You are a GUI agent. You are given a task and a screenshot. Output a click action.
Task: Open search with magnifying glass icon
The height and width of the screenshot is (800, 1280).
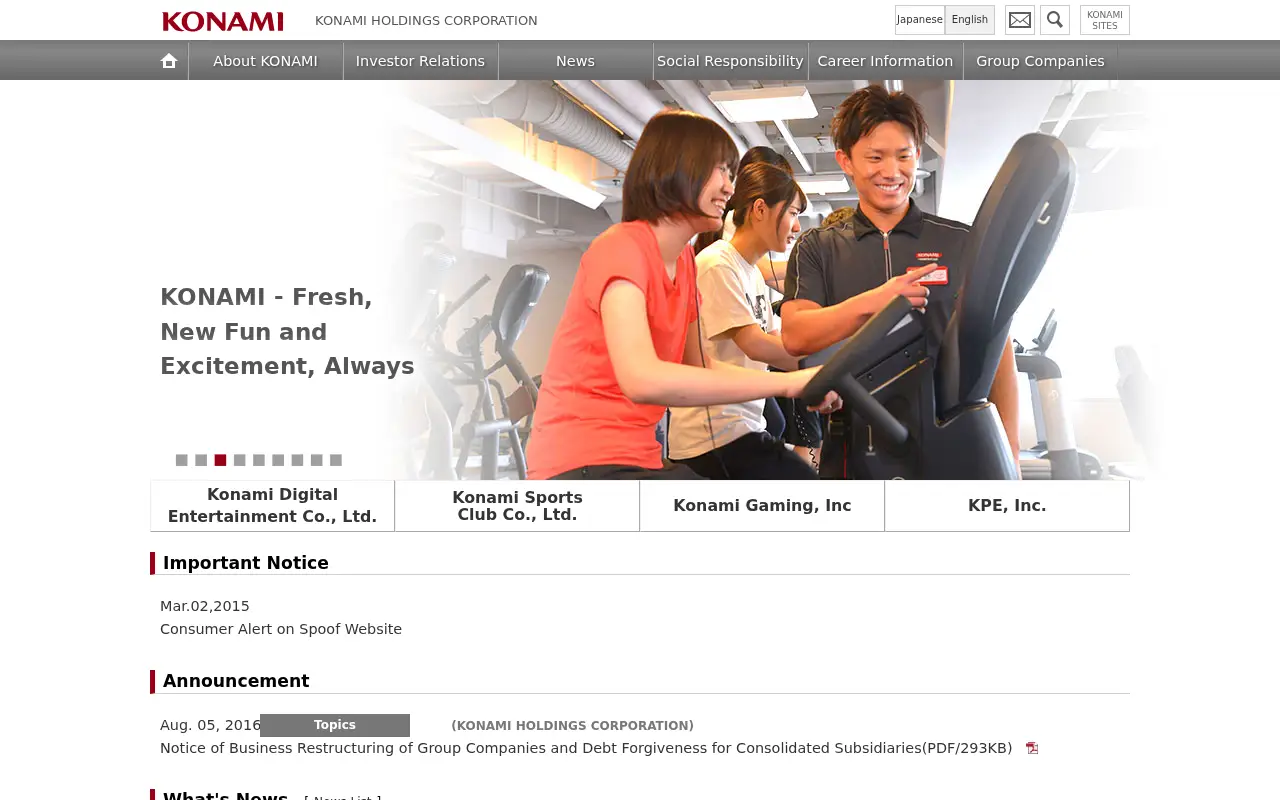click(1055, 20)
